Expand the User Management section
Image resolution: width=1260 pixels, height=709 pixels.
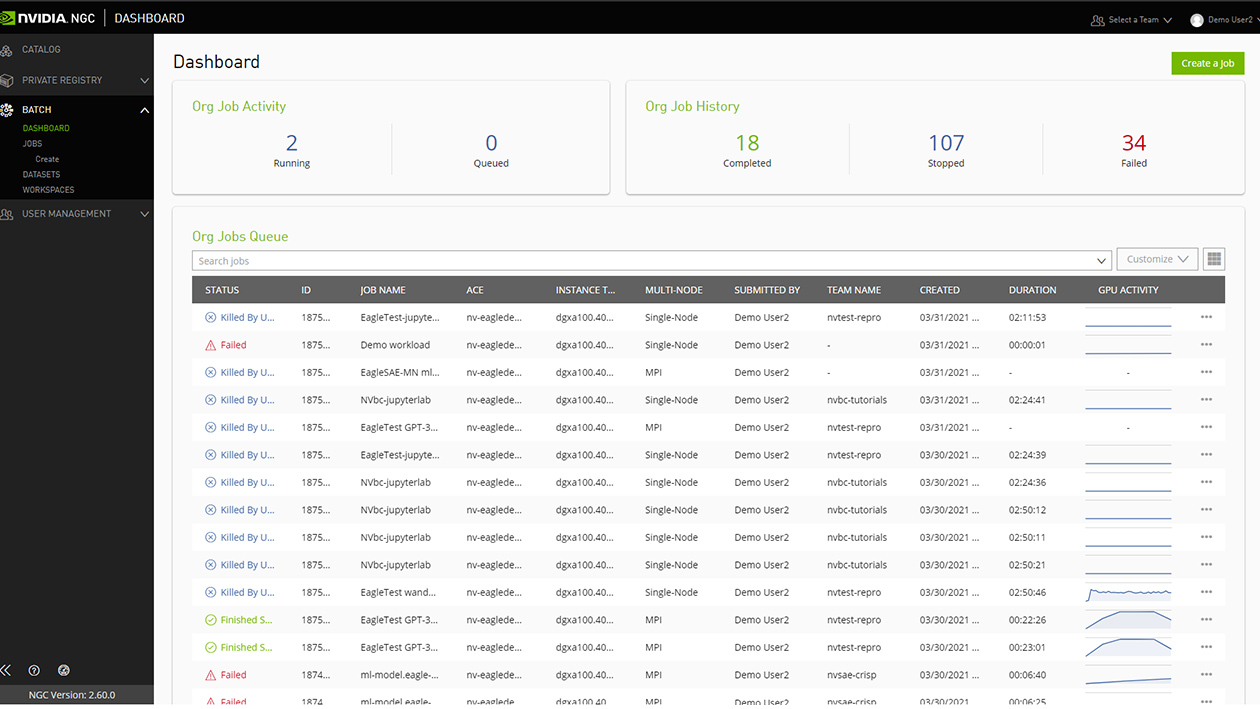144,213
